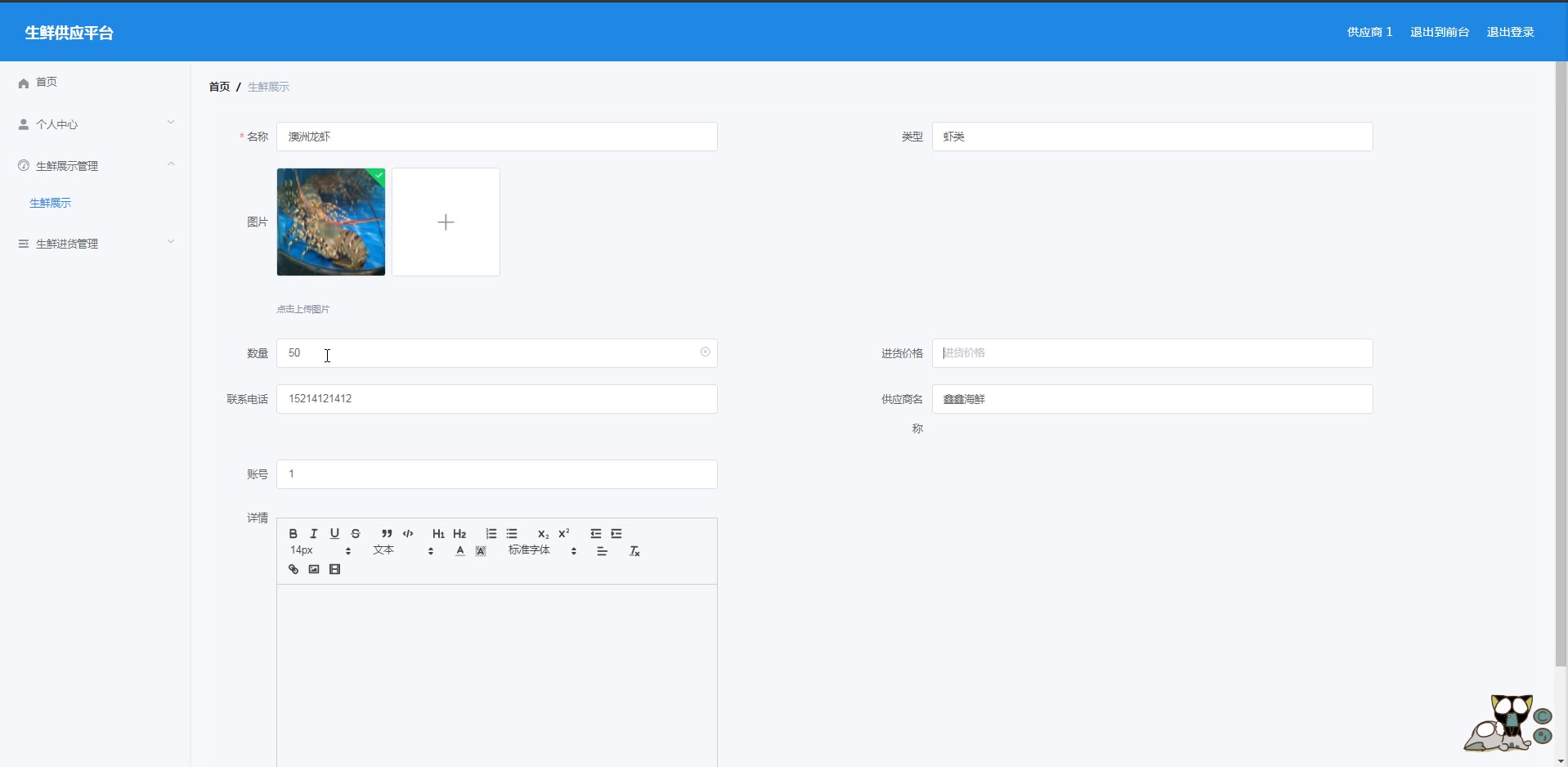Insert a hyperlink in details editor
Image resolution: width=1568 pixels, height=767 pixels.
[x=293, y=570]
